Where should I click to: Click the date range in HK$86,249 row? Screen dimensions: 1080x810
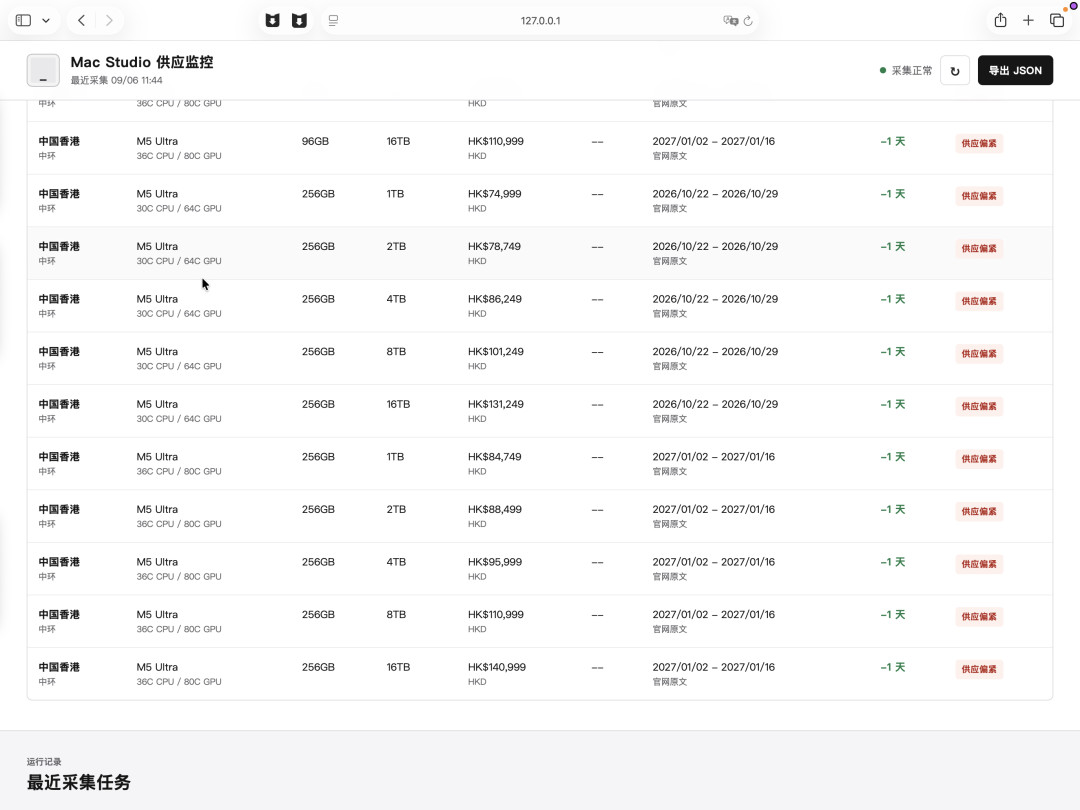(x=715, y=299)
